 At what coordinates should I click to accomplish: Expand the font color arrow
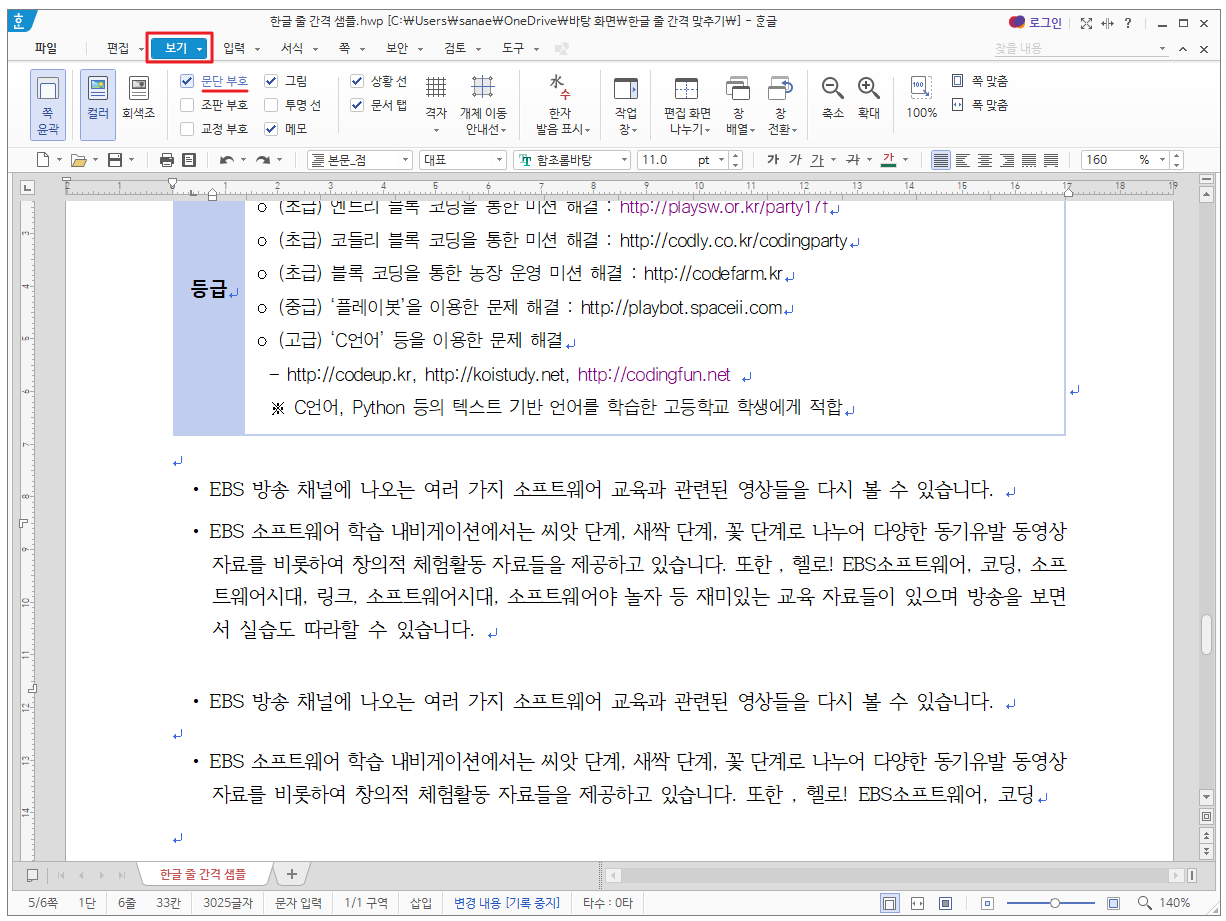click(905, 160)
